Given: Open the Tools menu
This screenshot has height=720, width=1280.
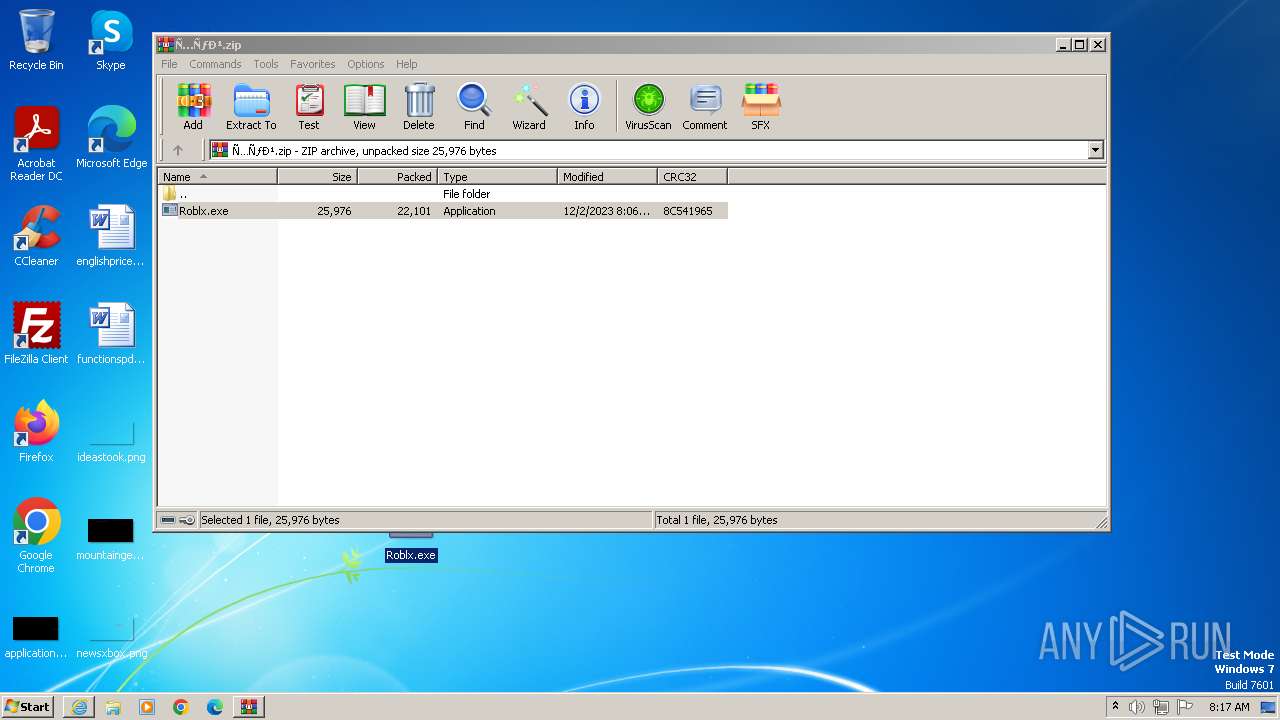Looking at the screenshot, I should [266, 64].
